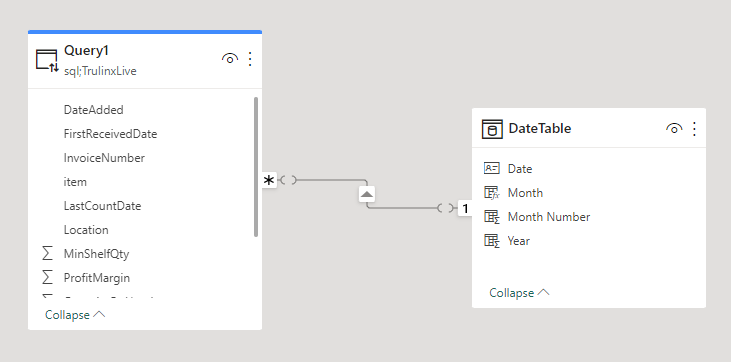This screenshot has width=731, height=362.
Task: Click the many-side asterisk cardinality marker
Action: (269, 180)
